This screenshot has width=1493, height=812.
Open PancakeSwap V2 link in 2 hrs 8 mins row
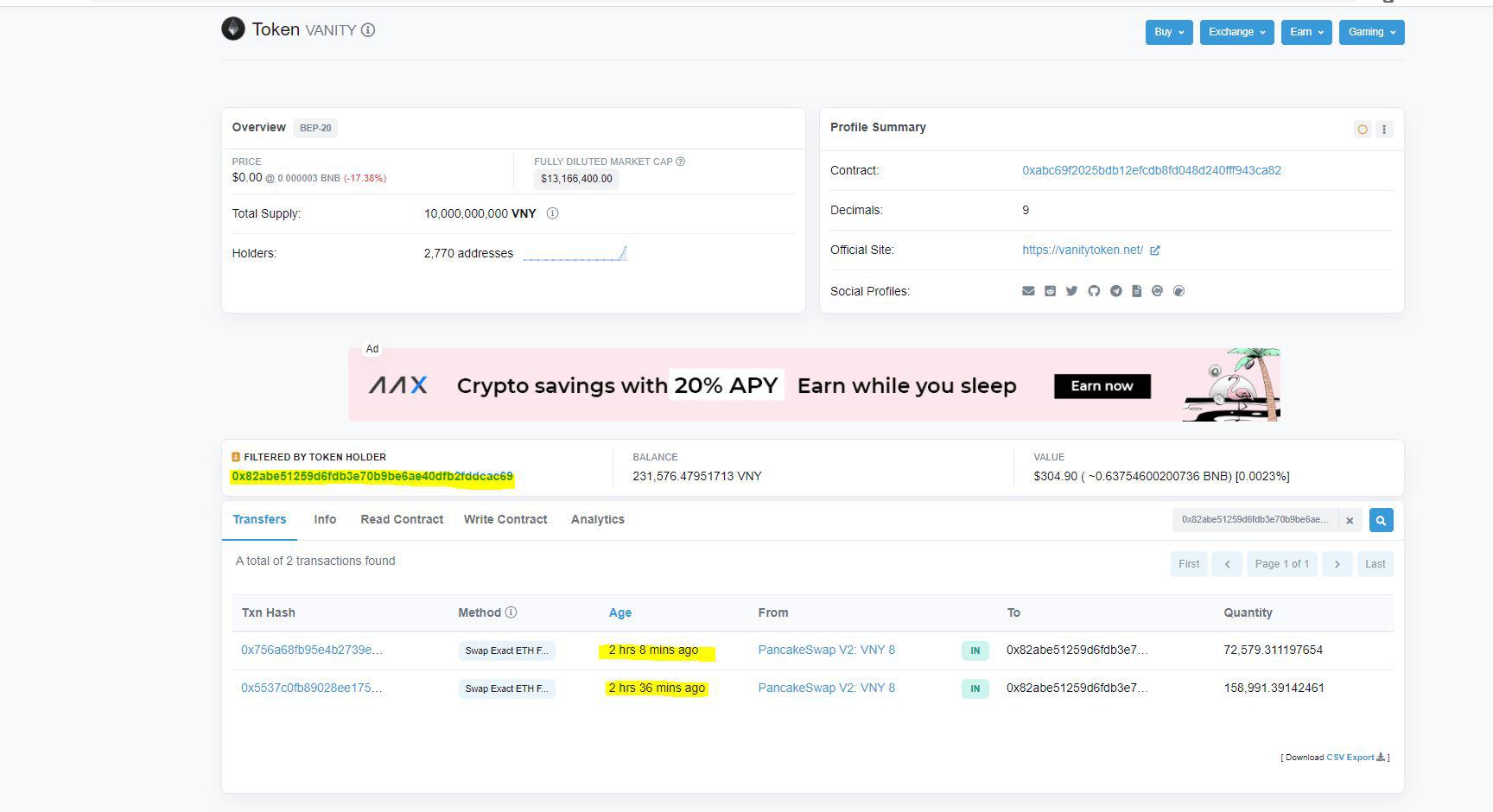[827, 650]
